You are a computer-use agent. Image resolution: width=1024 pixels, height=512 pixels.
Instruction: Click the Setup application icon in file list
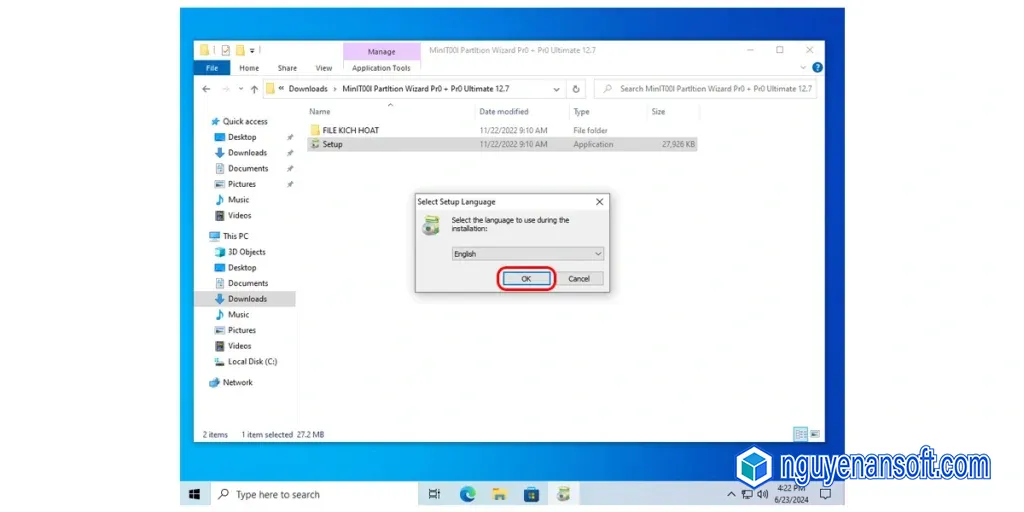tap(315, 144)
